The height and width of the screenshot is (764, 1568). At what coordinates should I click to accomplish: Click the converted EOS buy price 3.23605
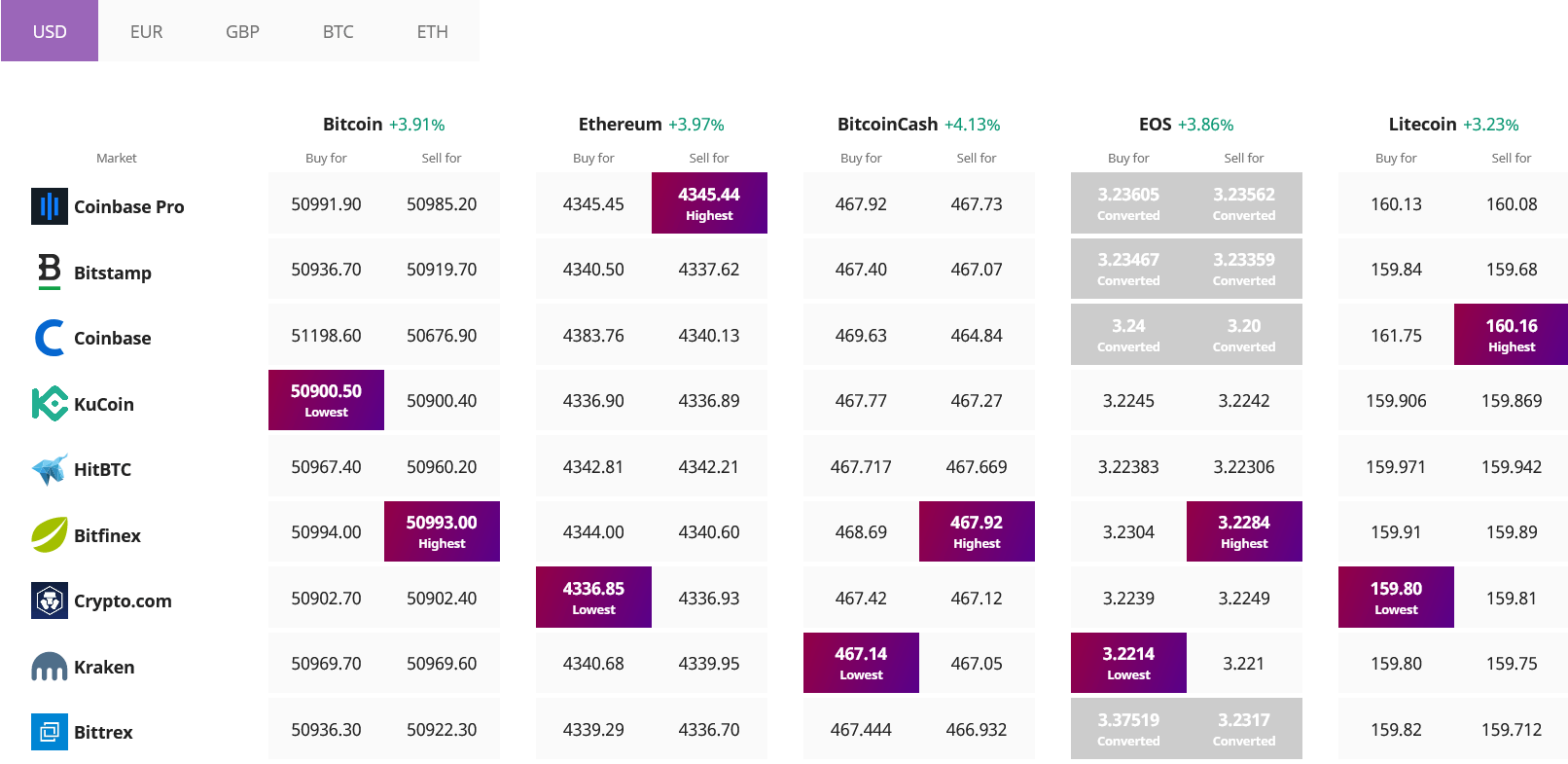click(x=1128, y=203)
